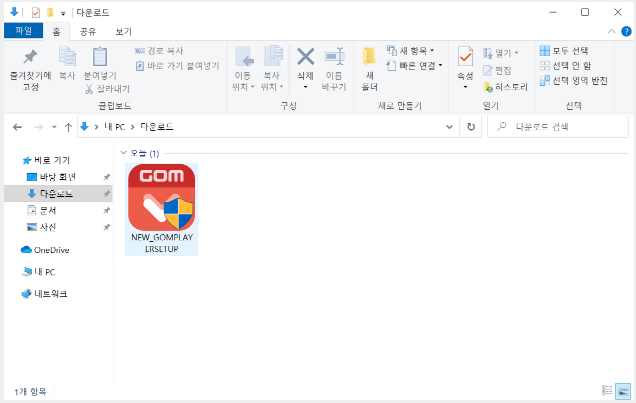Collapse the ribbon with the chevron
Screen dimensions: 636x403
click(611, 32)
